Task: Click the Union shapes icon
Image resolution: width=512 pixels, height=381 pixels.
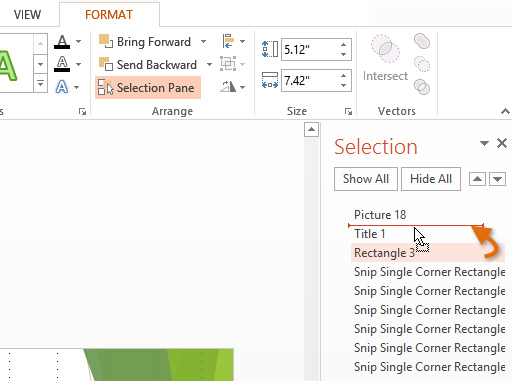Action: pyautogui.click(x=422, y=41)
